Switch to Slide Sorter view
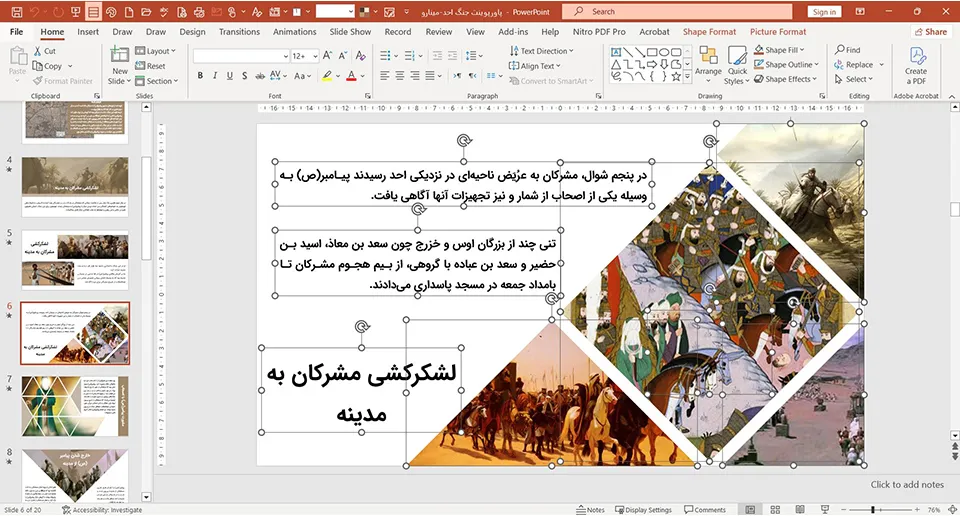Viewport: 960px width, 516px height. pyautogui.click(x=775, y=509)
